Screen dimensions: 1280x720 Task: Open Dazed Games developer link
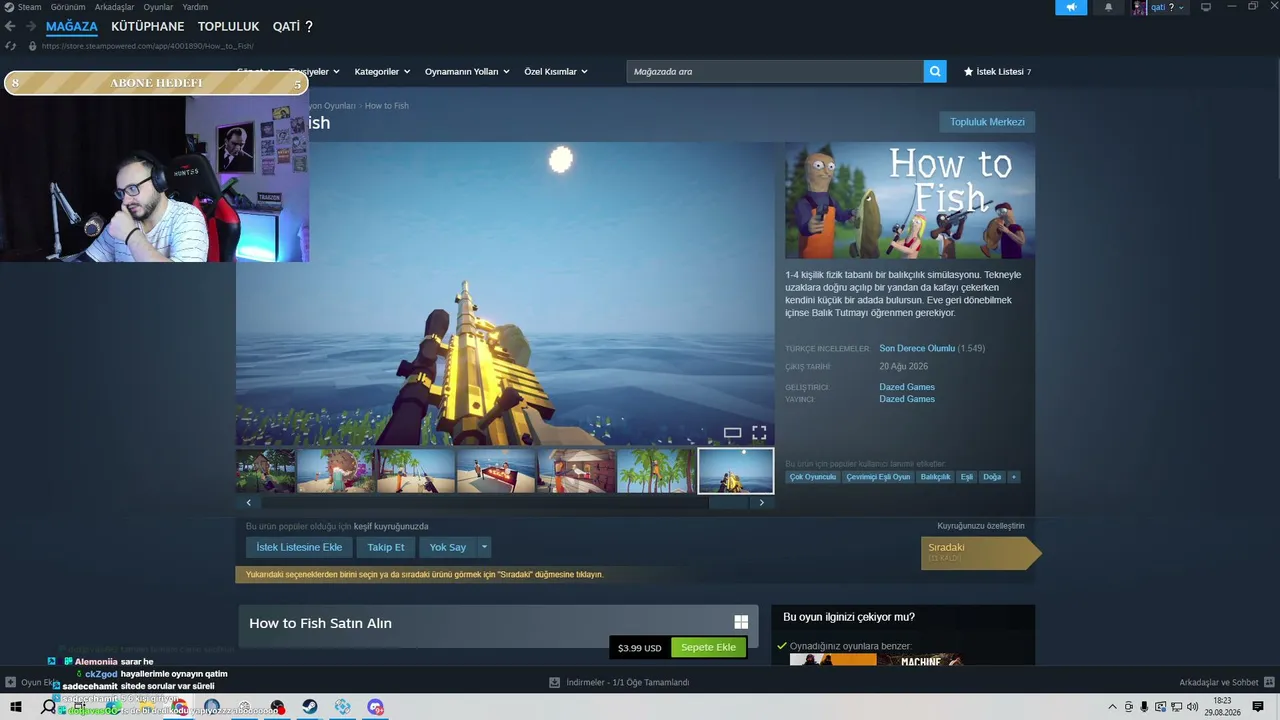tap(907, 387)
